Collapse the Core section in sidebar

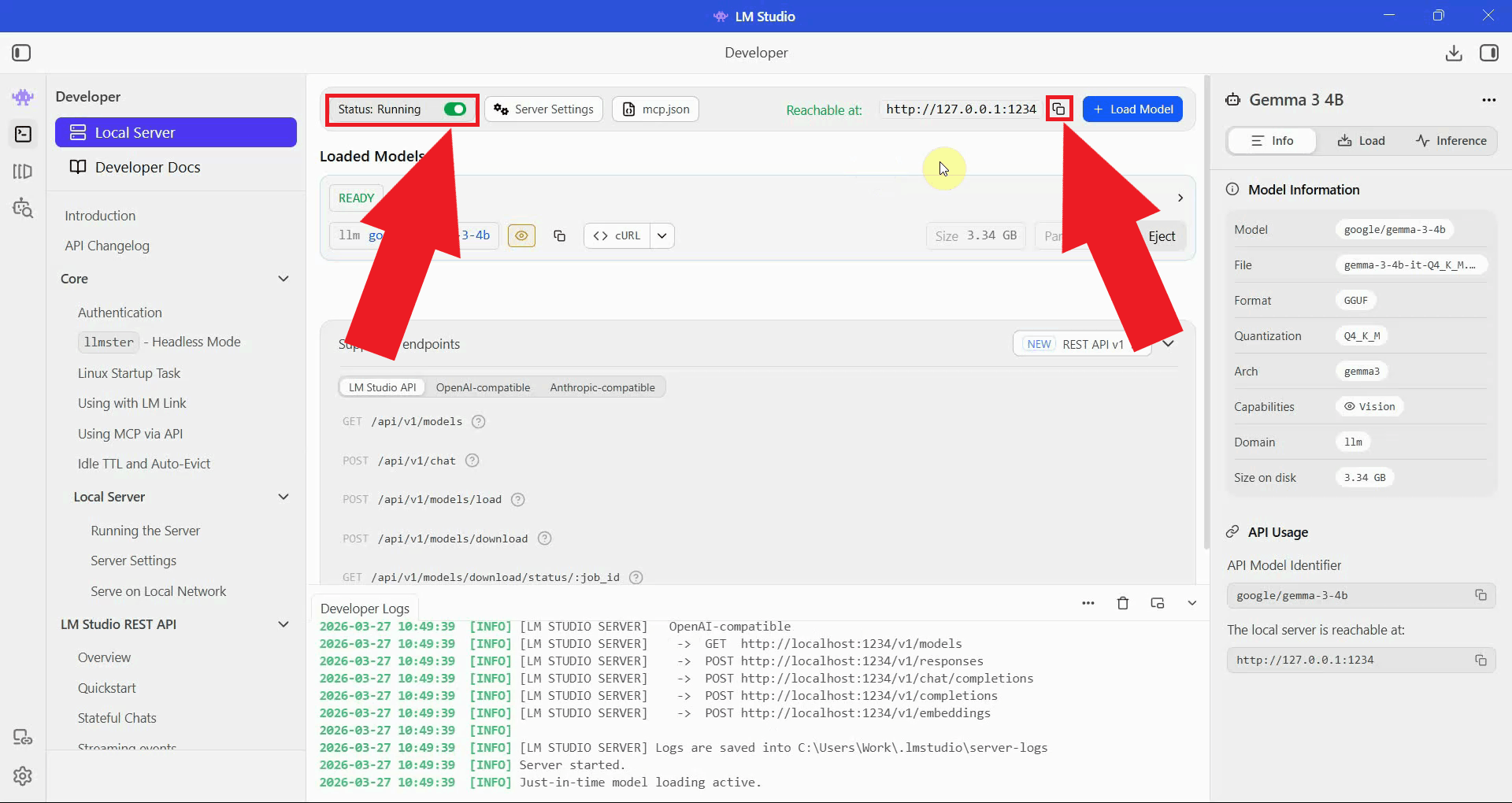283,279
